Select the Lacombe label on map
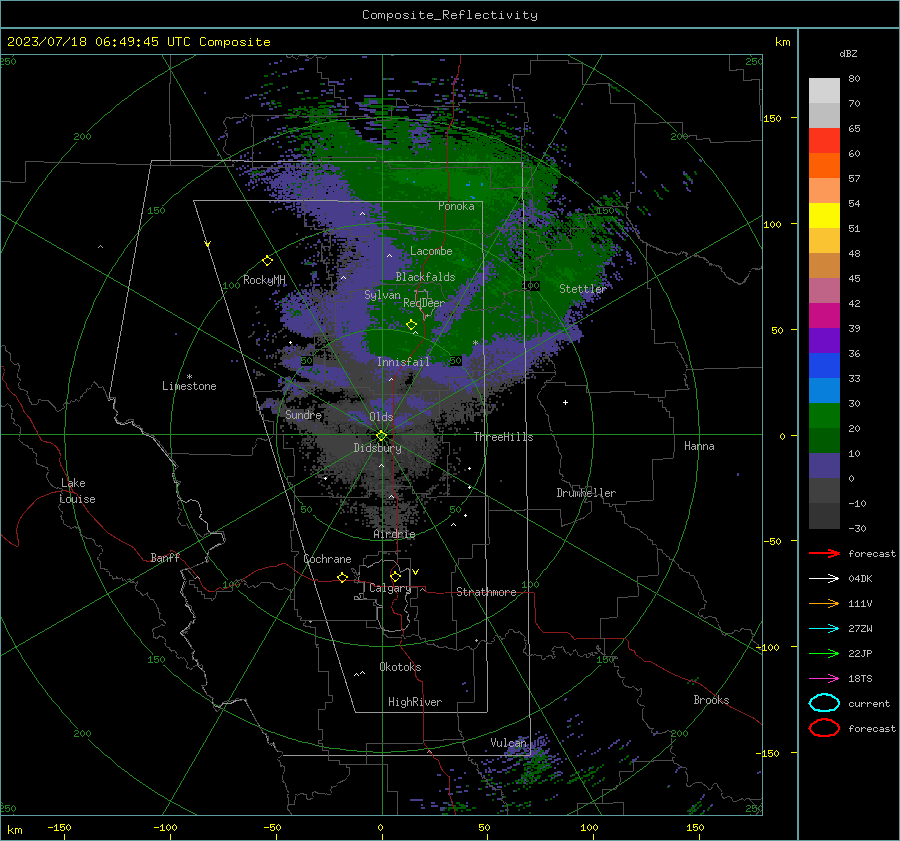The width and height of the screenshot is (900, 841). point(431,251)
